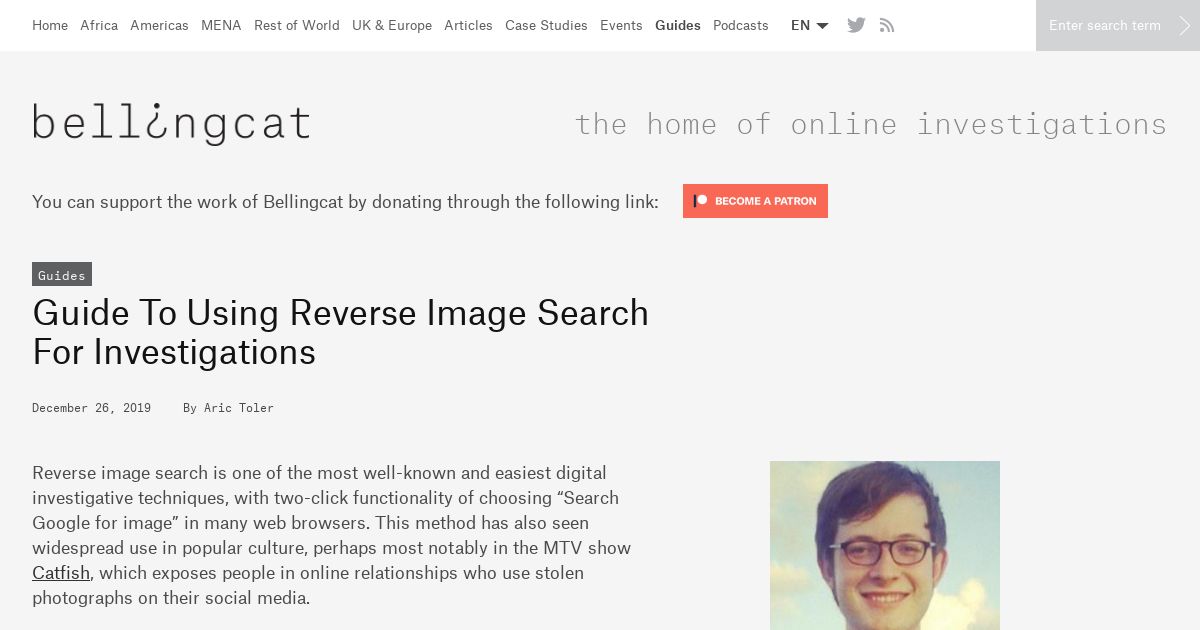Open Bellingcat's Twitter page icon

pyautogui.click(x=856, y=25)
